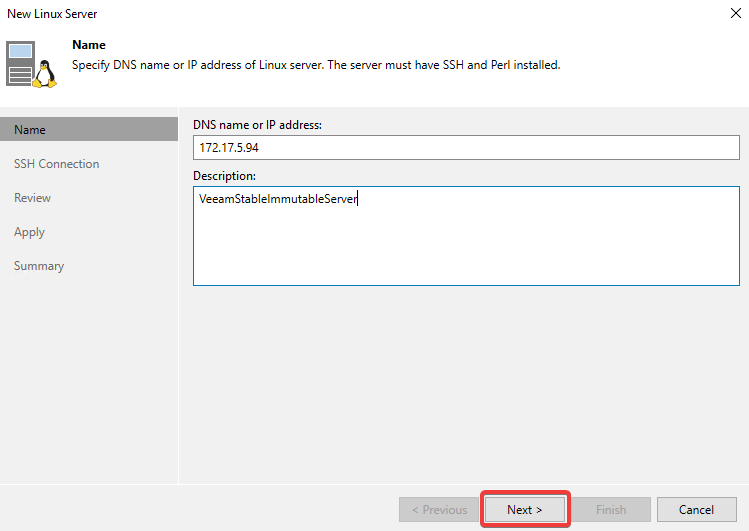
Task: Close the New Linux Server dialog
Action: click(734, 14)
